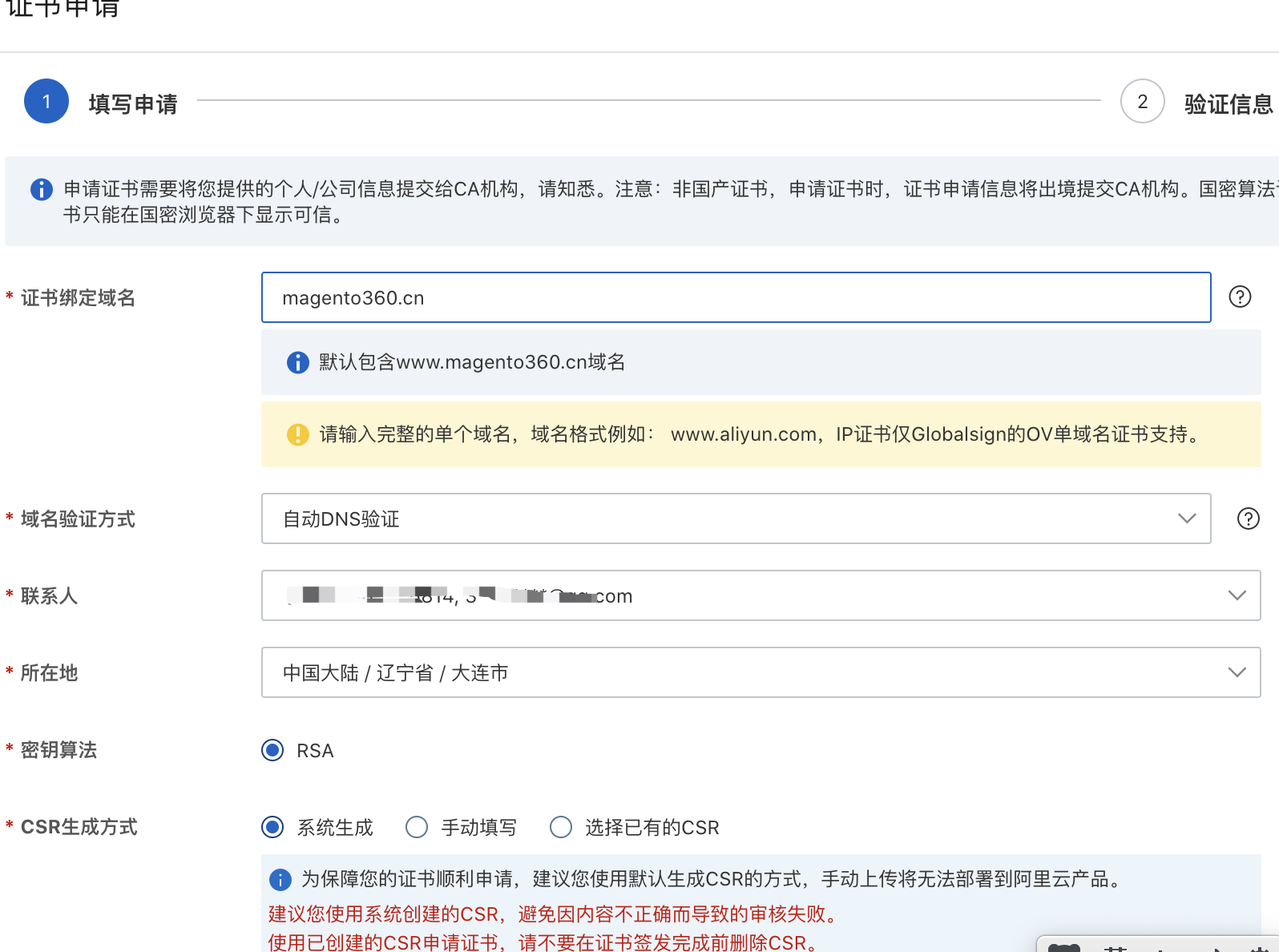
Task: Click the yellow warning icon in the domain format hint
Action: coord(297,434)
